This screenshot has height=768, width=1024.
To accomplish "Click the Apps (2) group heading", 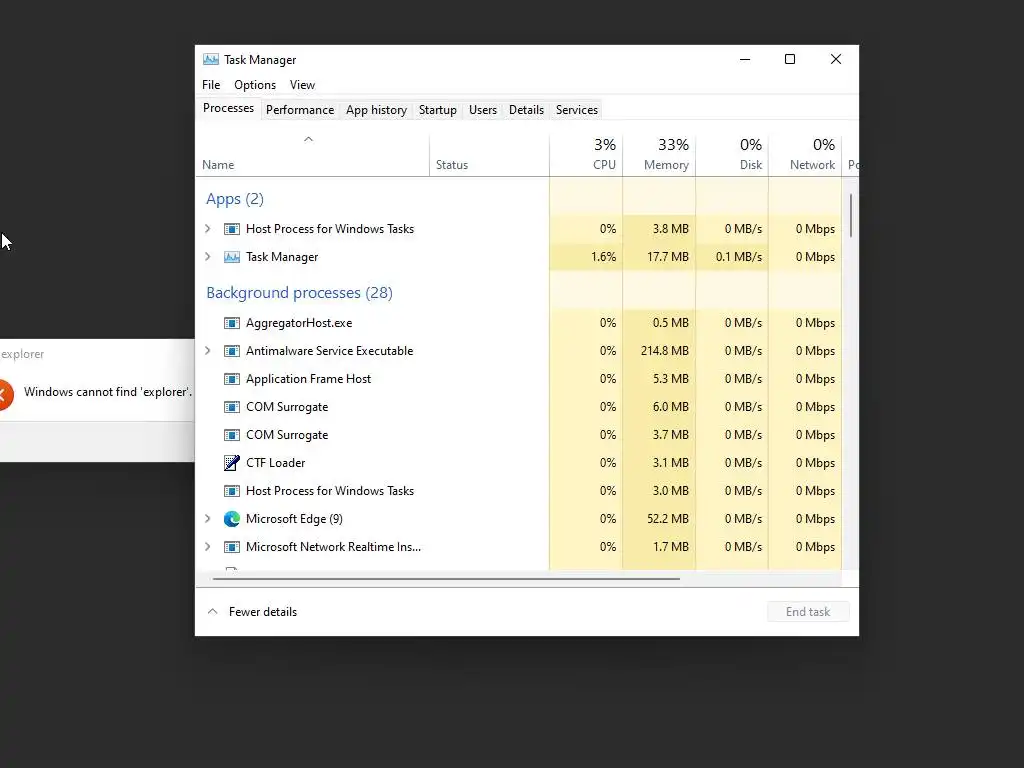I will pos(235,199).
